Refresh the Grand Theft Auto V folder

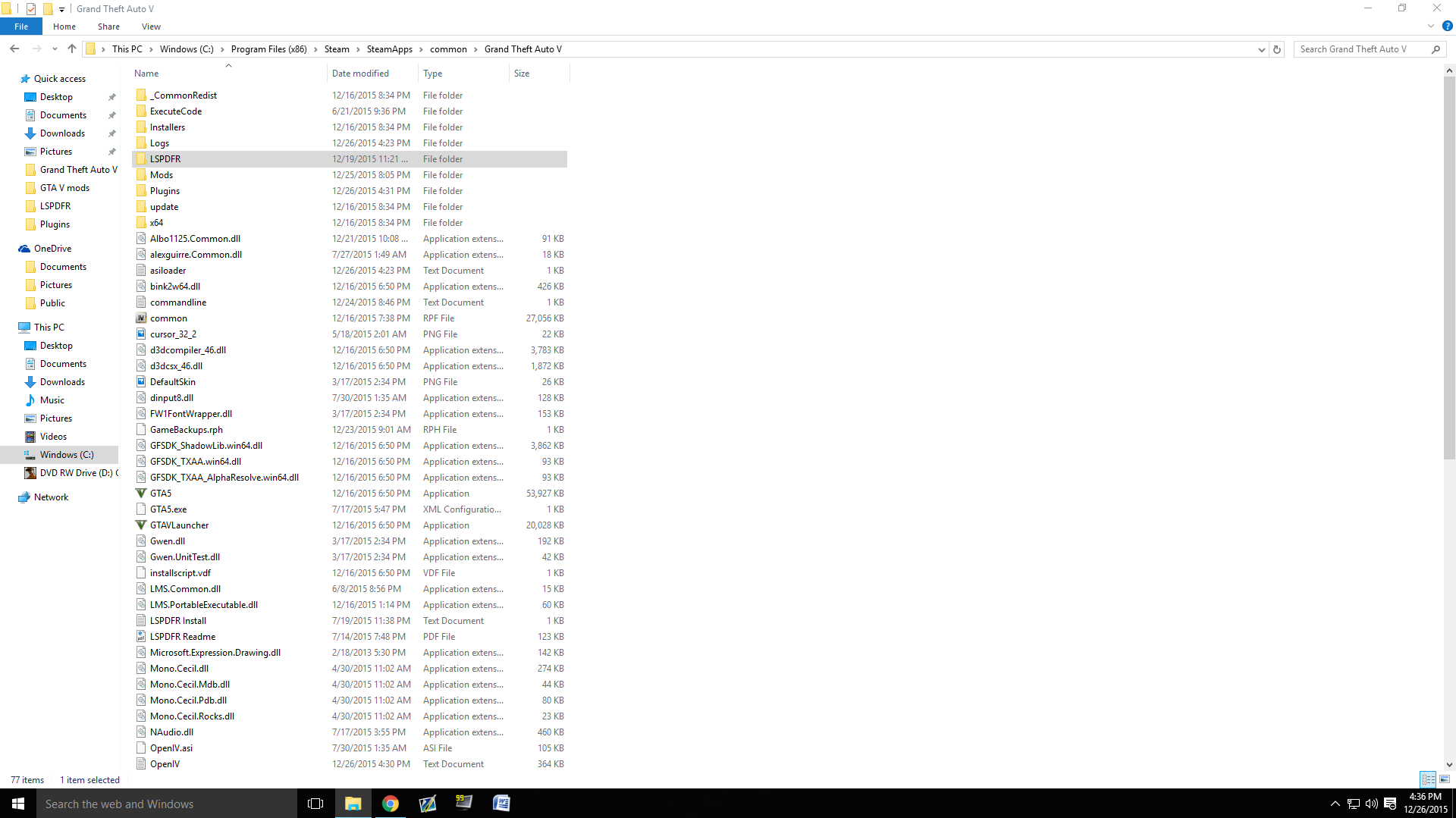1277,49
